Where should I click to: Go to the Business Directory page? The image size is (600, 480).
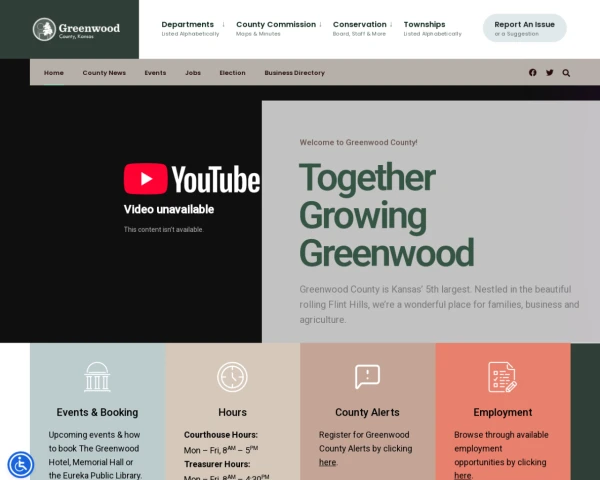tap(294, 73)
